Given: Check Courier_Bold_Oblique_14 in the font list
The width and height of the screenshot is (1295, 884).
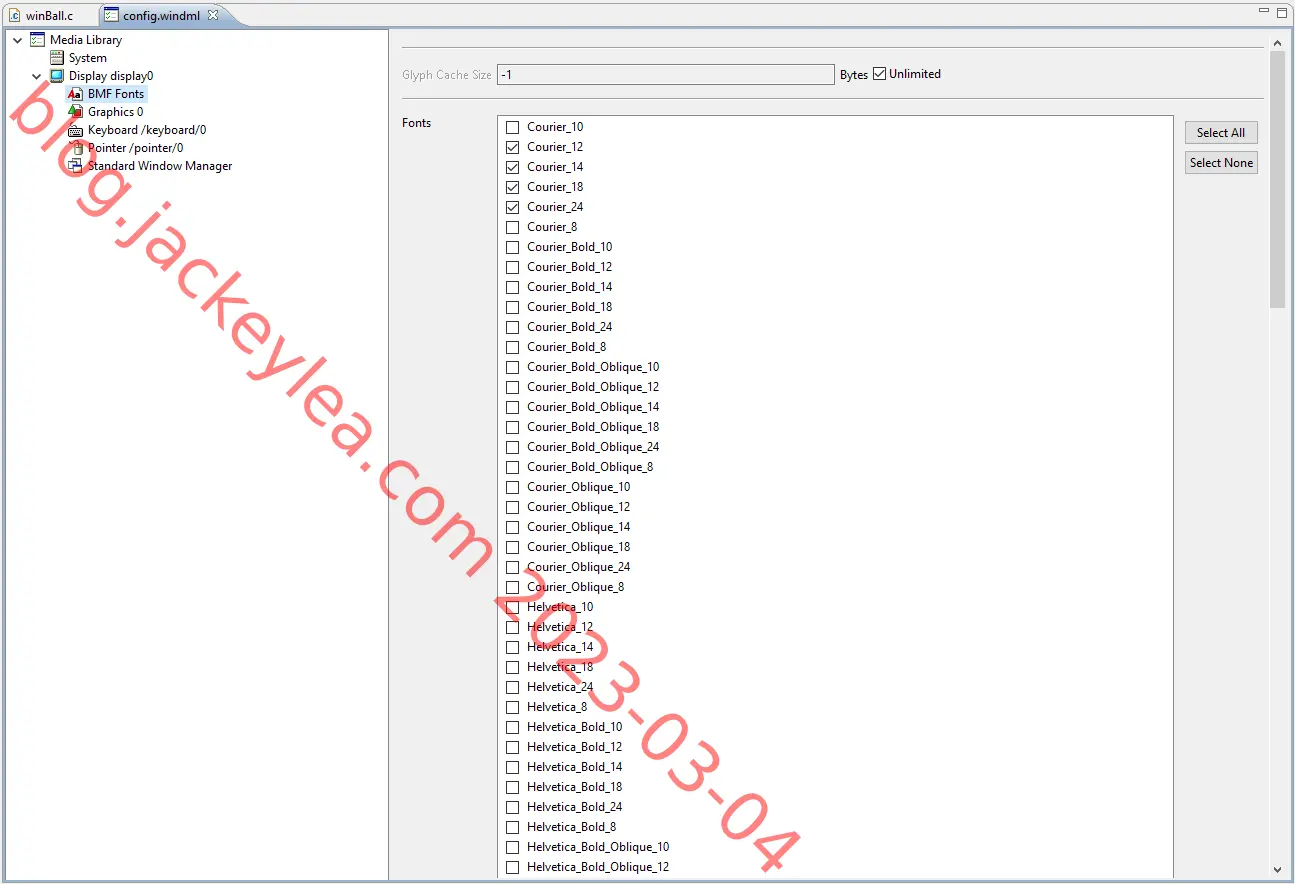Looking at the screenshot, I should 513,407.
